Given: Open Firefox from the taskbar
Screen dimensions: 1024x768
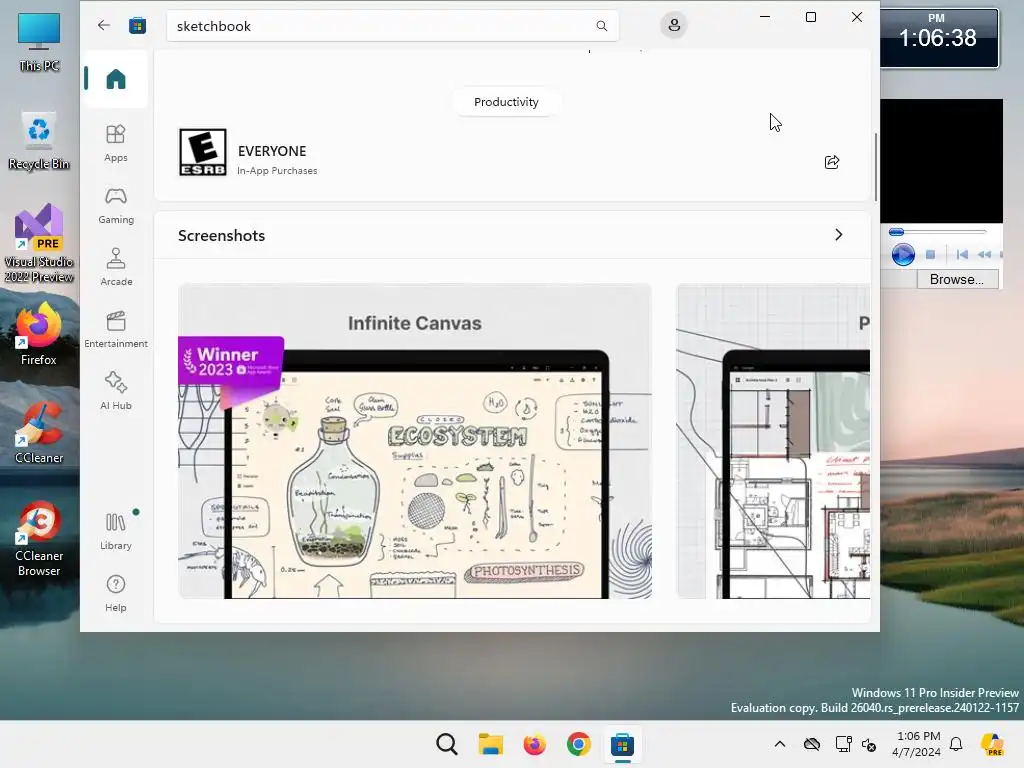Looking at the screenshot, I should click(534, 744).
